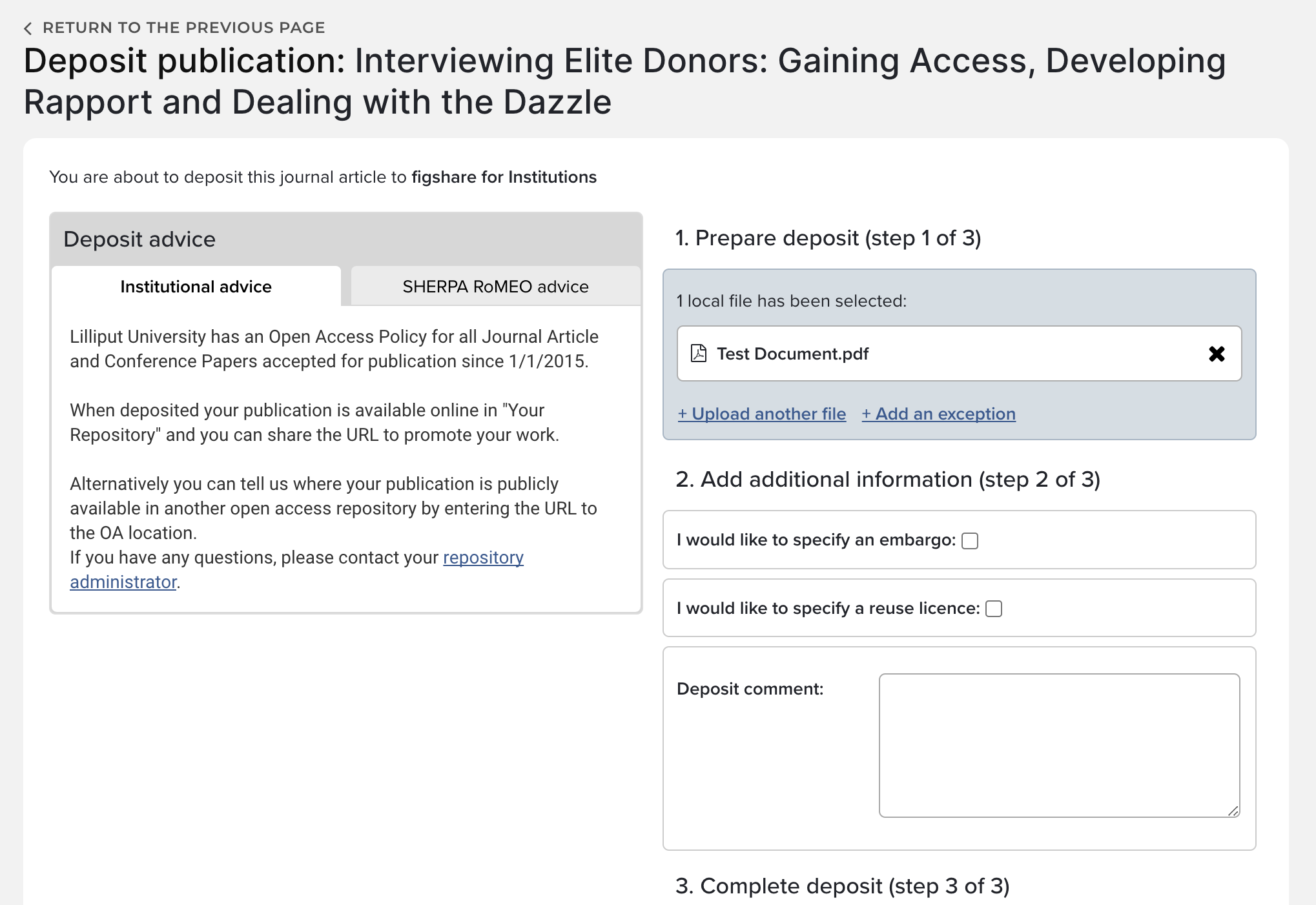Click the Complete deposit step 3 heading
Screen dimensions: 1316x905
pos(842,886)
